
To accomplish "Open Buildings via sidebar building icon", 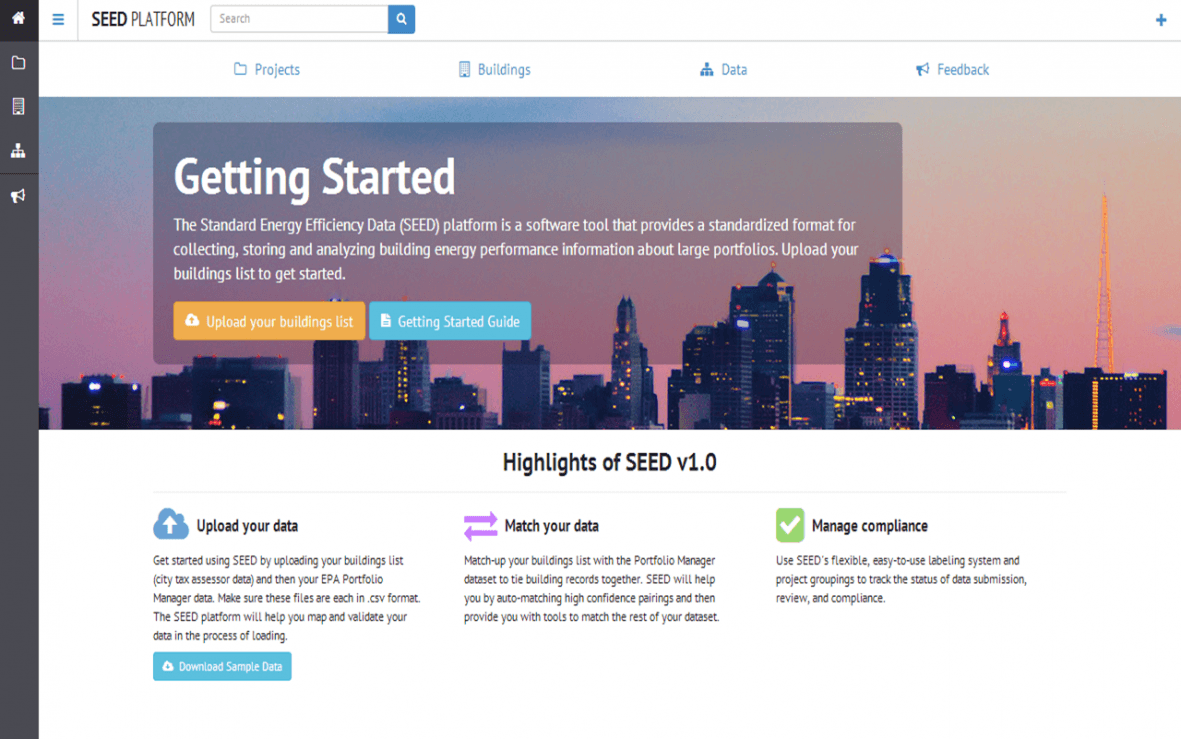I will tap(18, 107).
